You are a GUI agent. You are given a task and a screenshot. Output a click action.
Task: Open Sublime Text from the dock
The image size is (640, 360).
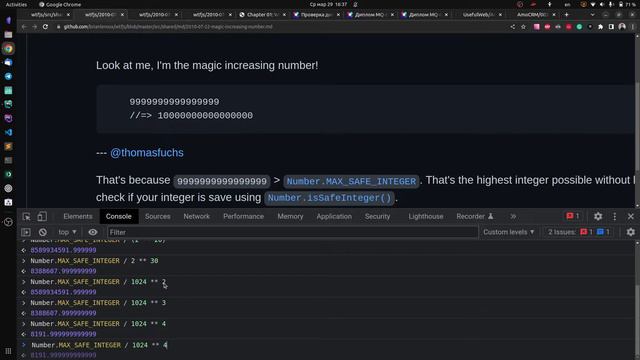point(8,146)
